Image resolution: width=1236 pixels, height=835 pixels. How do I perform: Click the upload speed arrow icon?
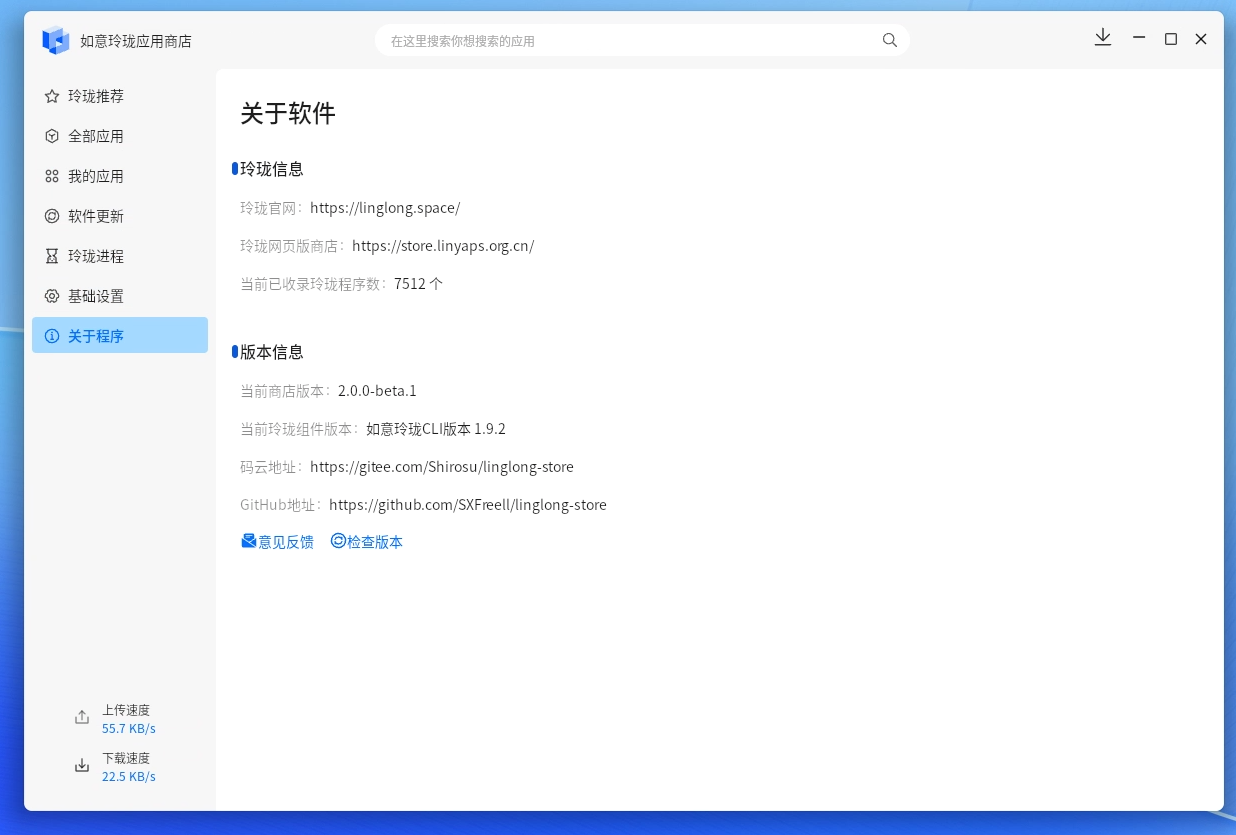[x=82, y=718]
